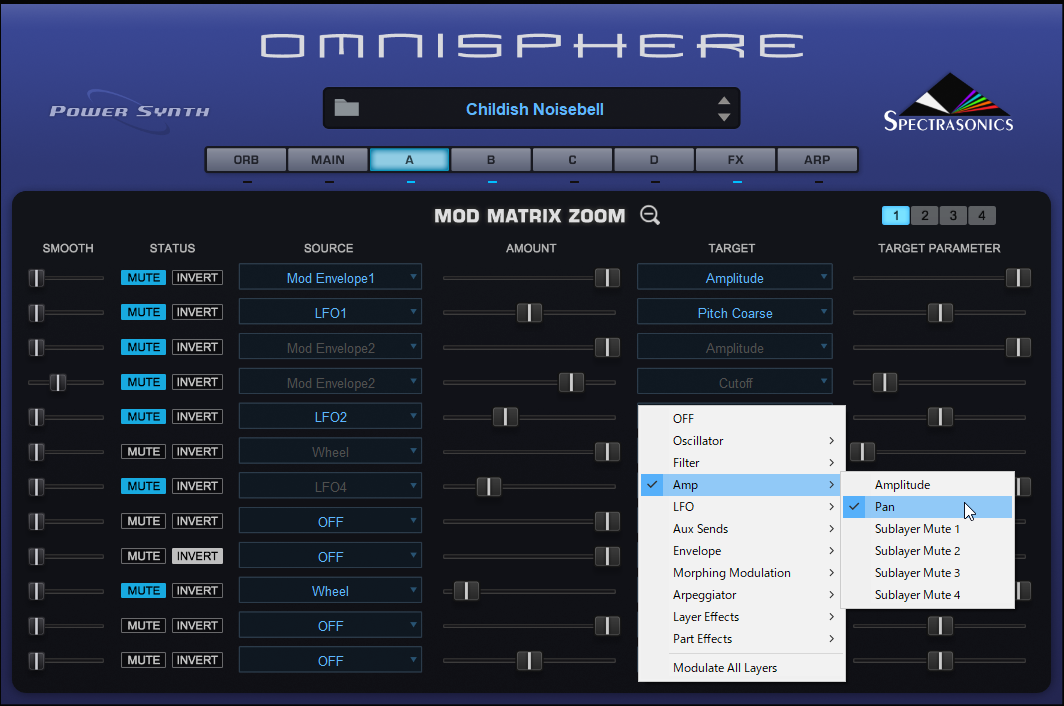Switch to the ORB tab
This screenshot has width=1064, height=706.
(x=246, y=160)
